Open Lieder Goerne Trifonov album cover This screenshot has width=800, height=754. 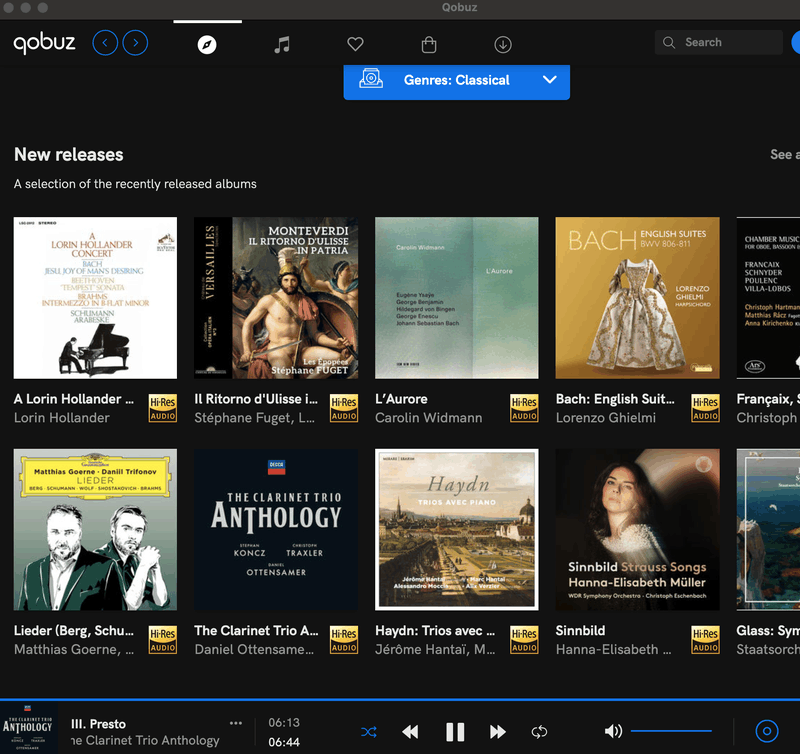click(95, 530)
